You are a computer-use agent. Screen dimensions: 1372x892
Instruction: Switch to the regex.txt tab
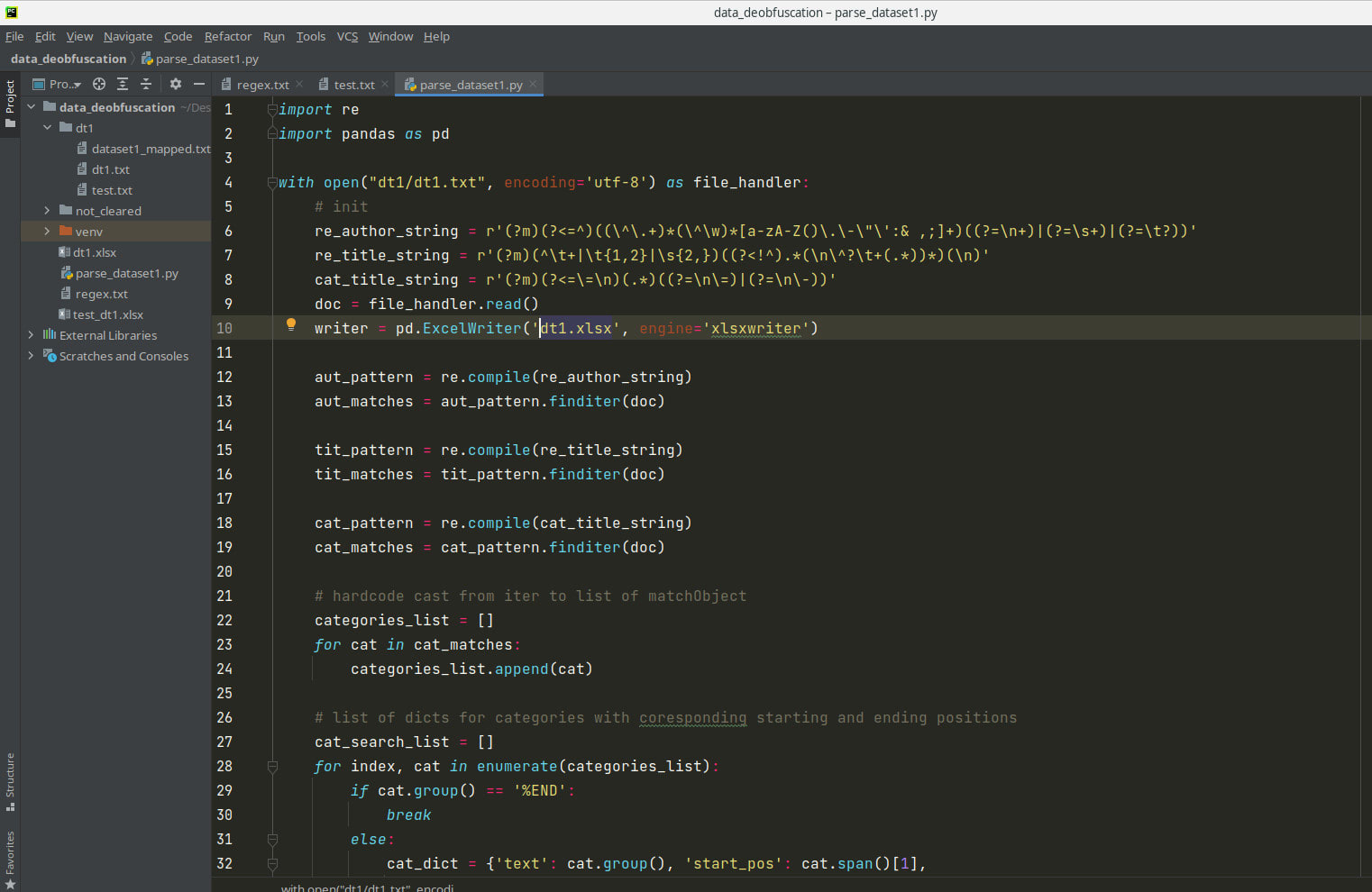coord(262,85)
